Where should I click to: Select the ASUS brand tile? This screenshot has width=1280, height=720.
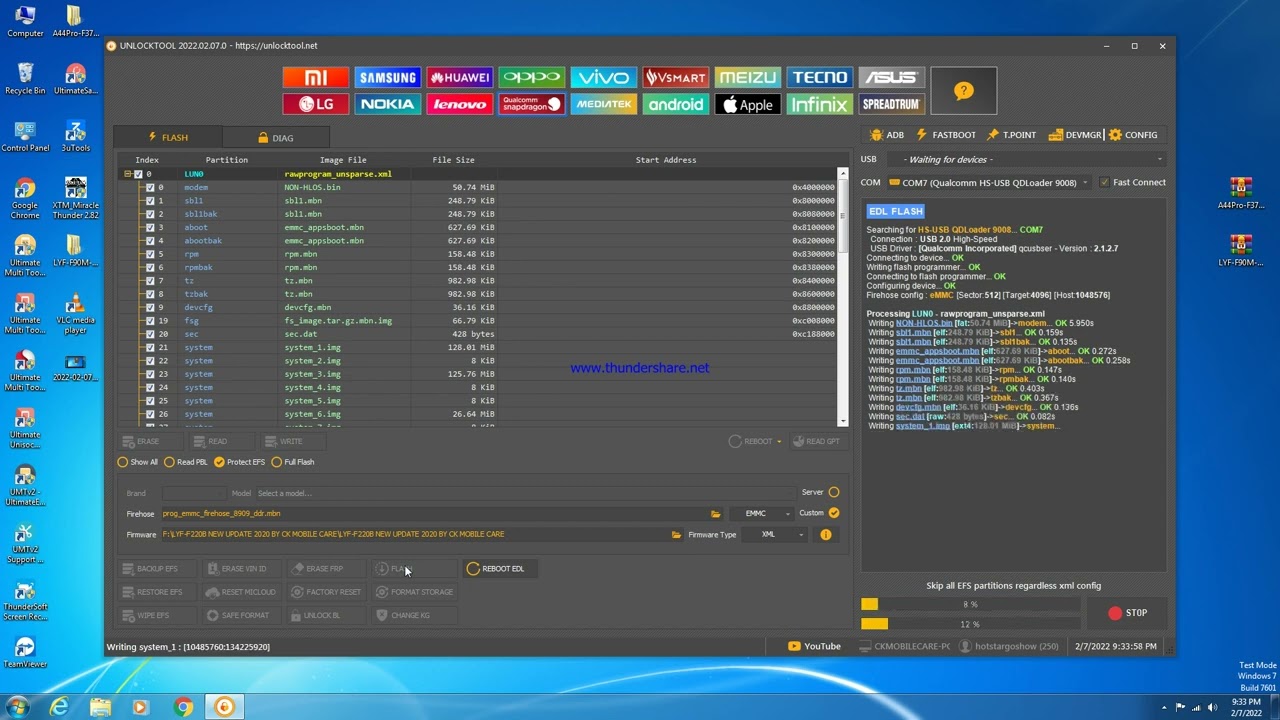892,77
